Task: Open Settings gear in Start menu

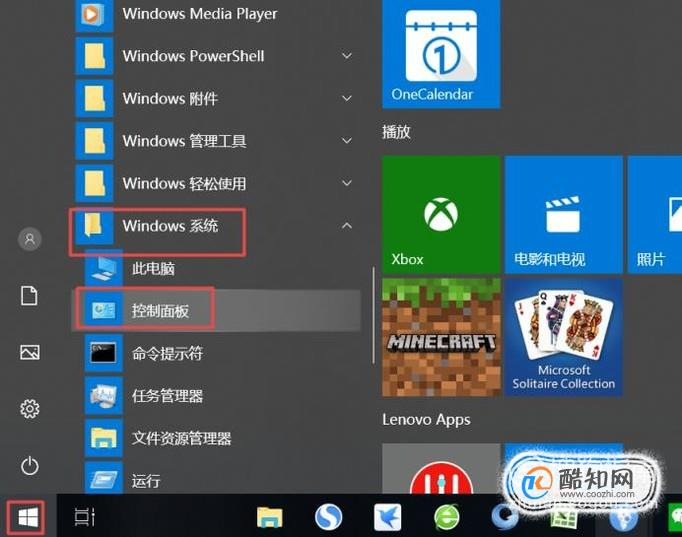Action: tap(30, 409)
